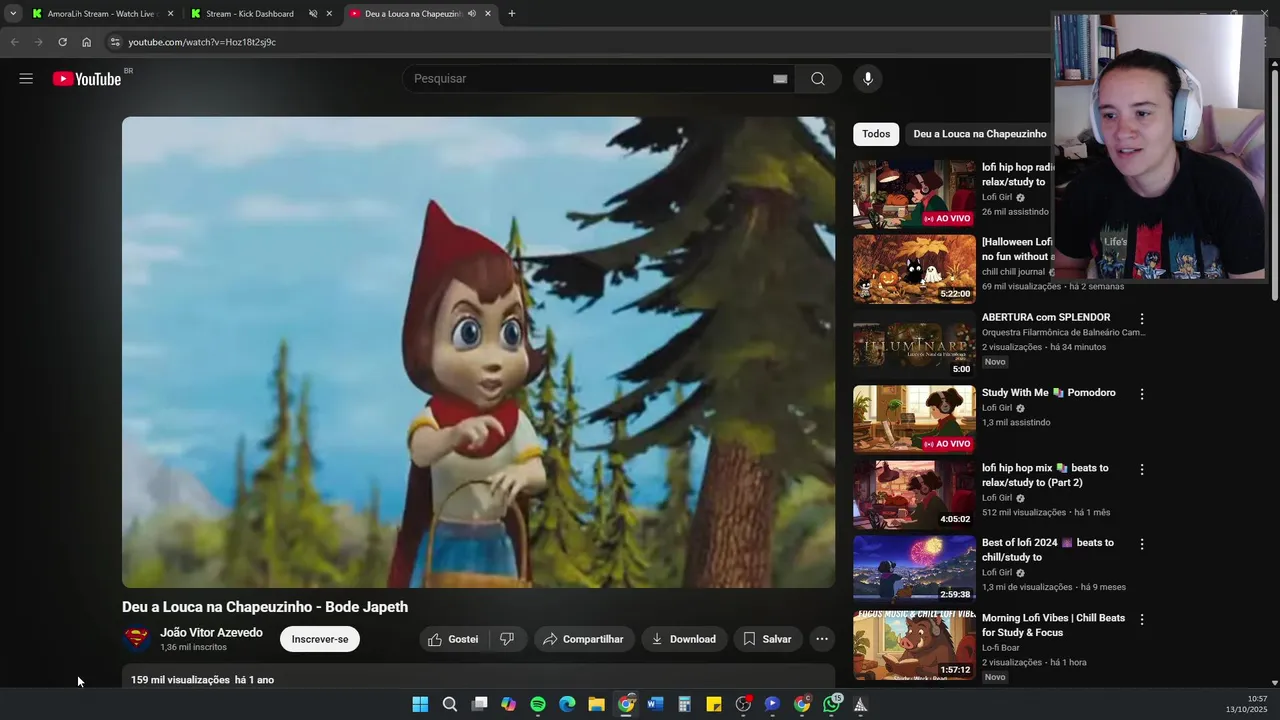This screenshot has width=1280, height=720.
Task: Open the browser home page
Action: coord(86,42)
